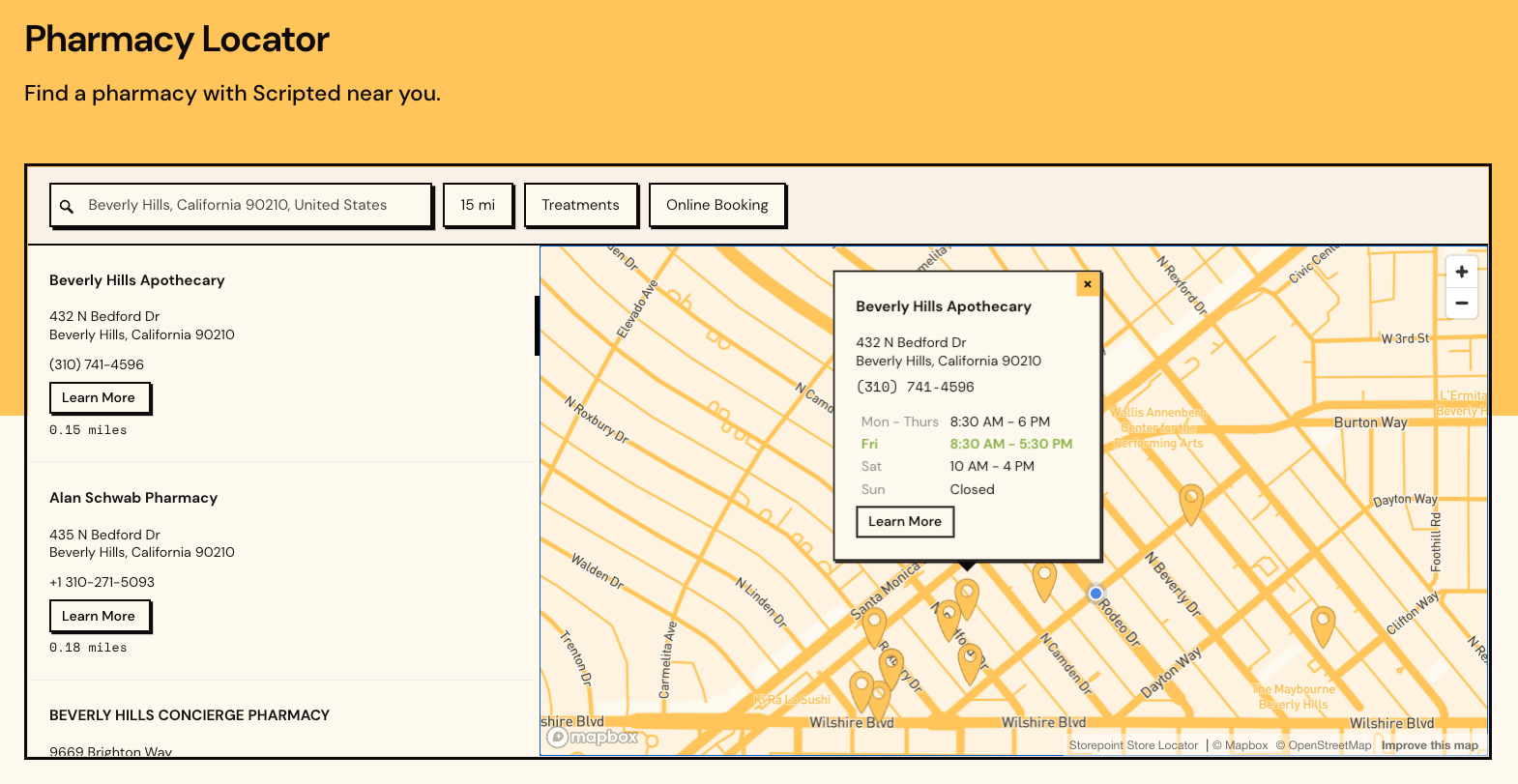1518x784 pixels.
Task: Zoom in on the map
Action: [x=1462, y=273]
